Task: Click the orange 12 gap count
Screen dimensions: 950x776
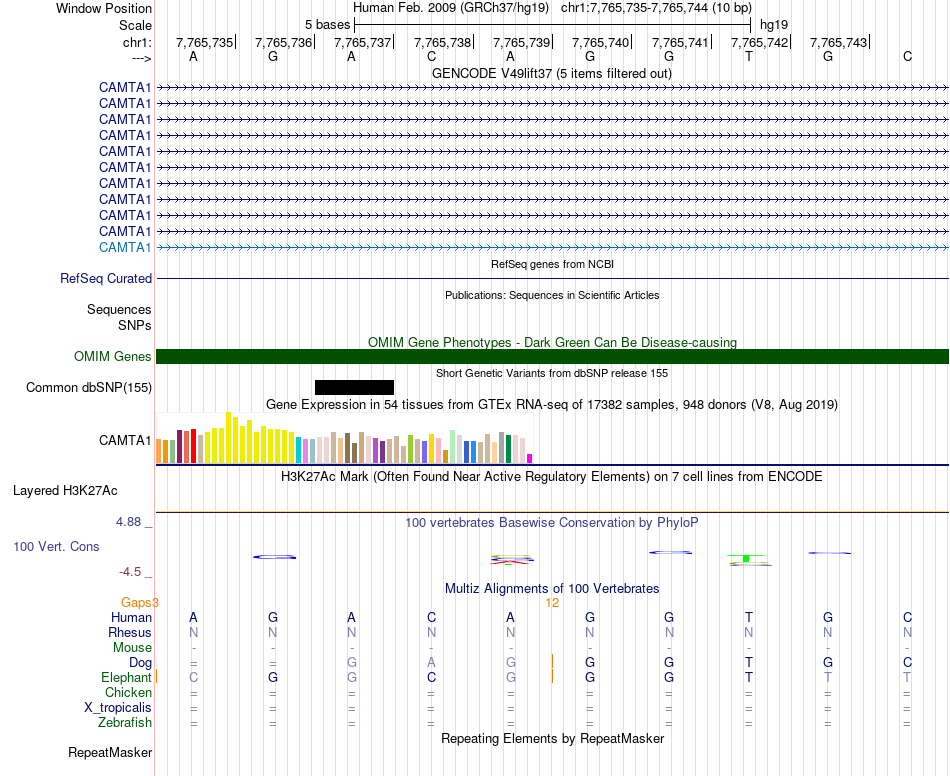Action: [552, 603]
